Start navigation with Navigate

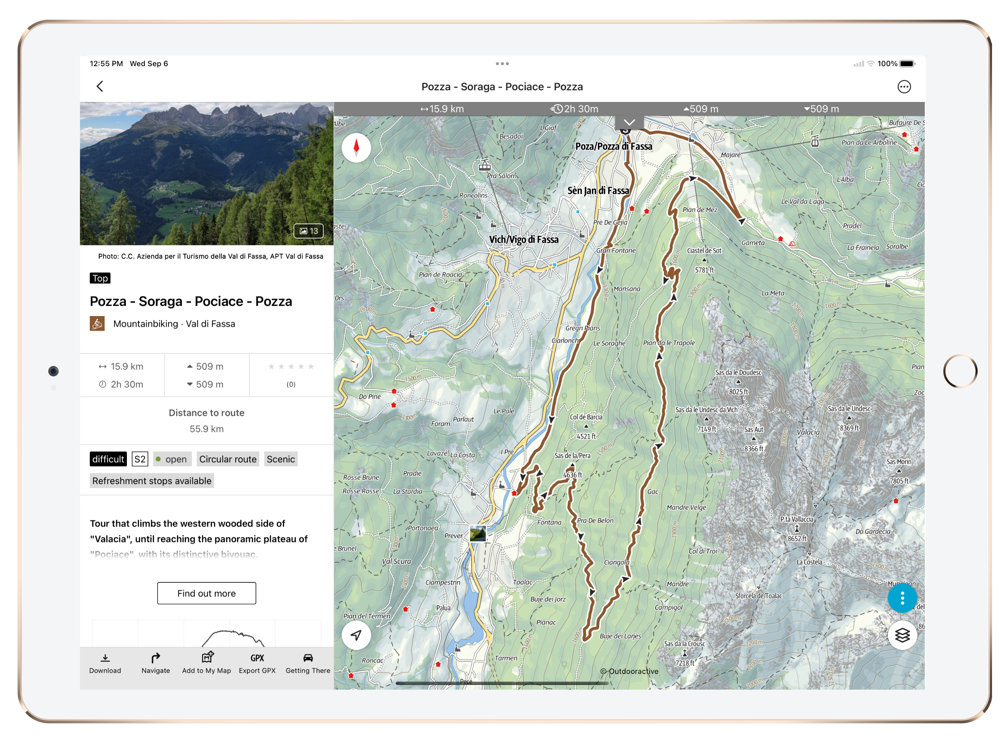coord(156,663)
